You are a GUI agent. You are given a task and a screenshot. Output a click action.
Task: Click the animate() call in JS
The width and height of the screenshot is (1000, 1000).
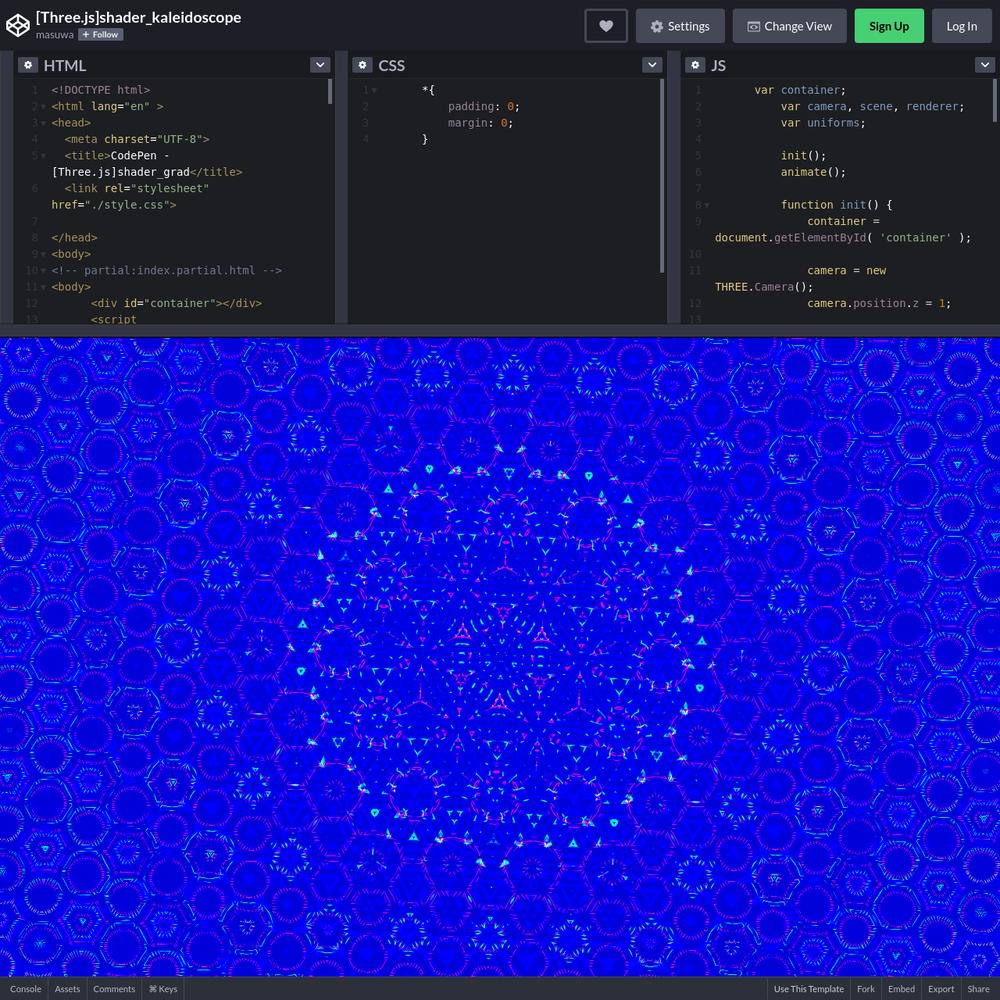pos(812,172)
